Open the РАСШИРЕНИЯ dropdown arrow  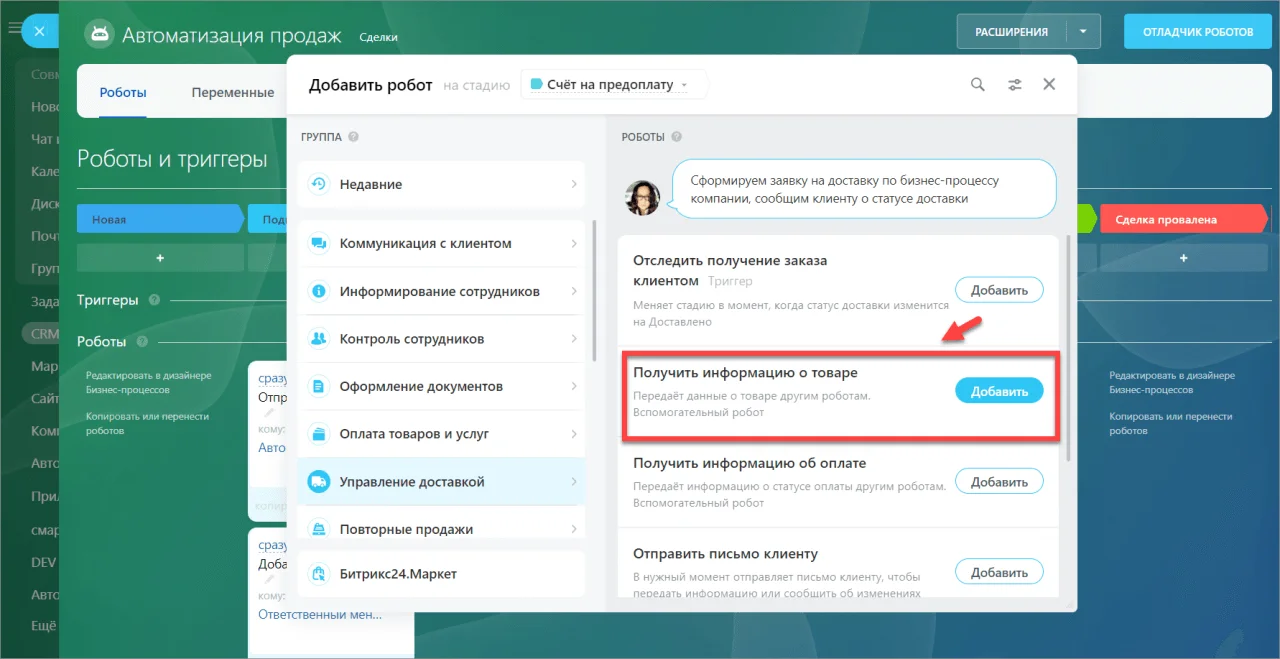[1083, 32]
